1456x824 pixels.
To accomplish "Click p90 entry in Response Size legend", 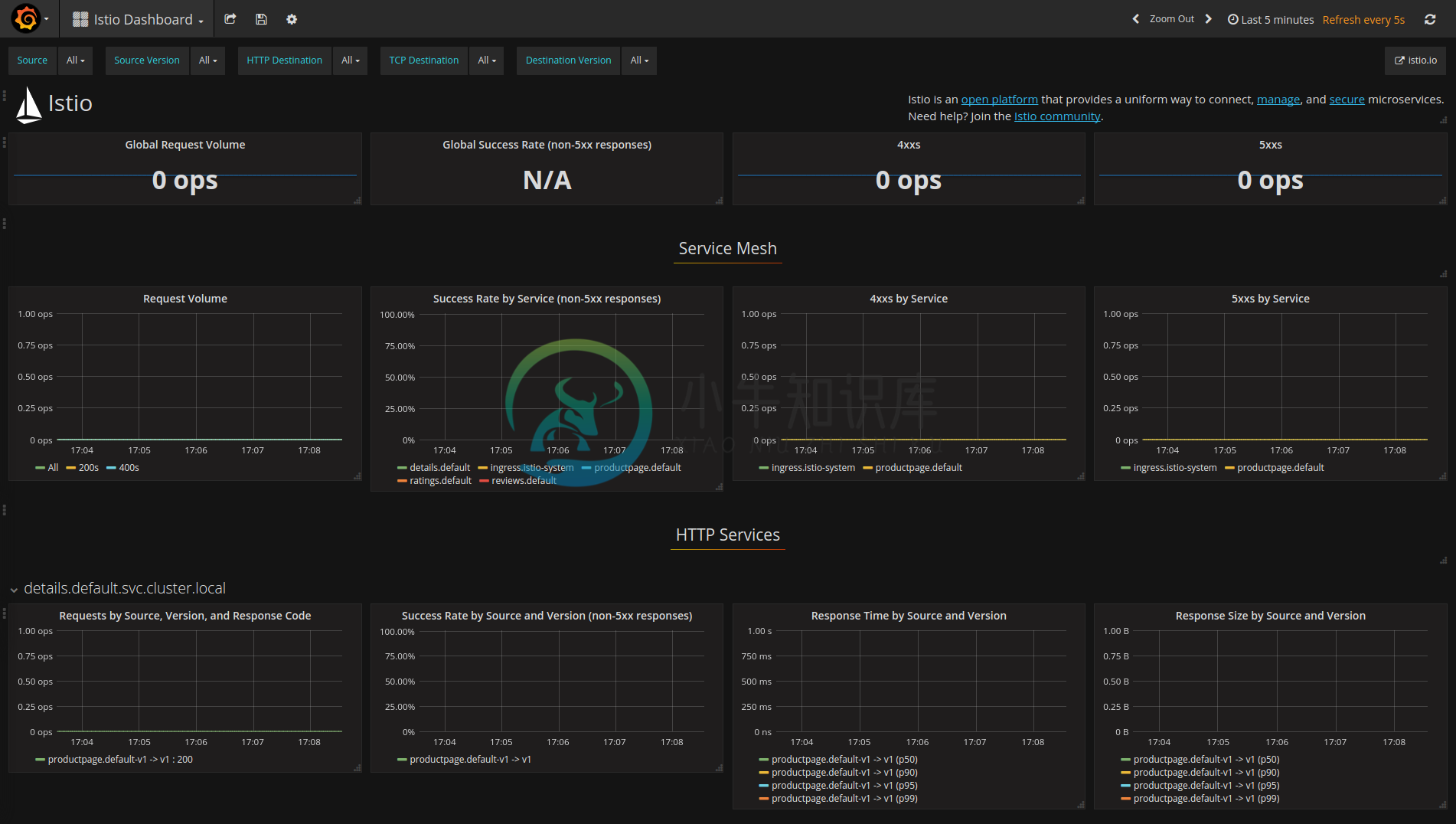I will (x=1206, y=773).
